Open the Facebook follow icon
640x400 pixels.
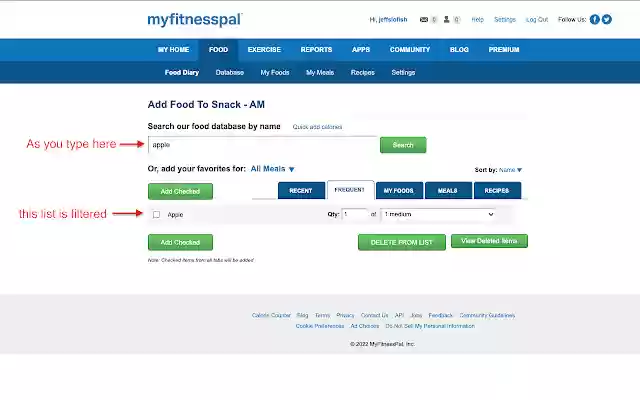(595, 19)
